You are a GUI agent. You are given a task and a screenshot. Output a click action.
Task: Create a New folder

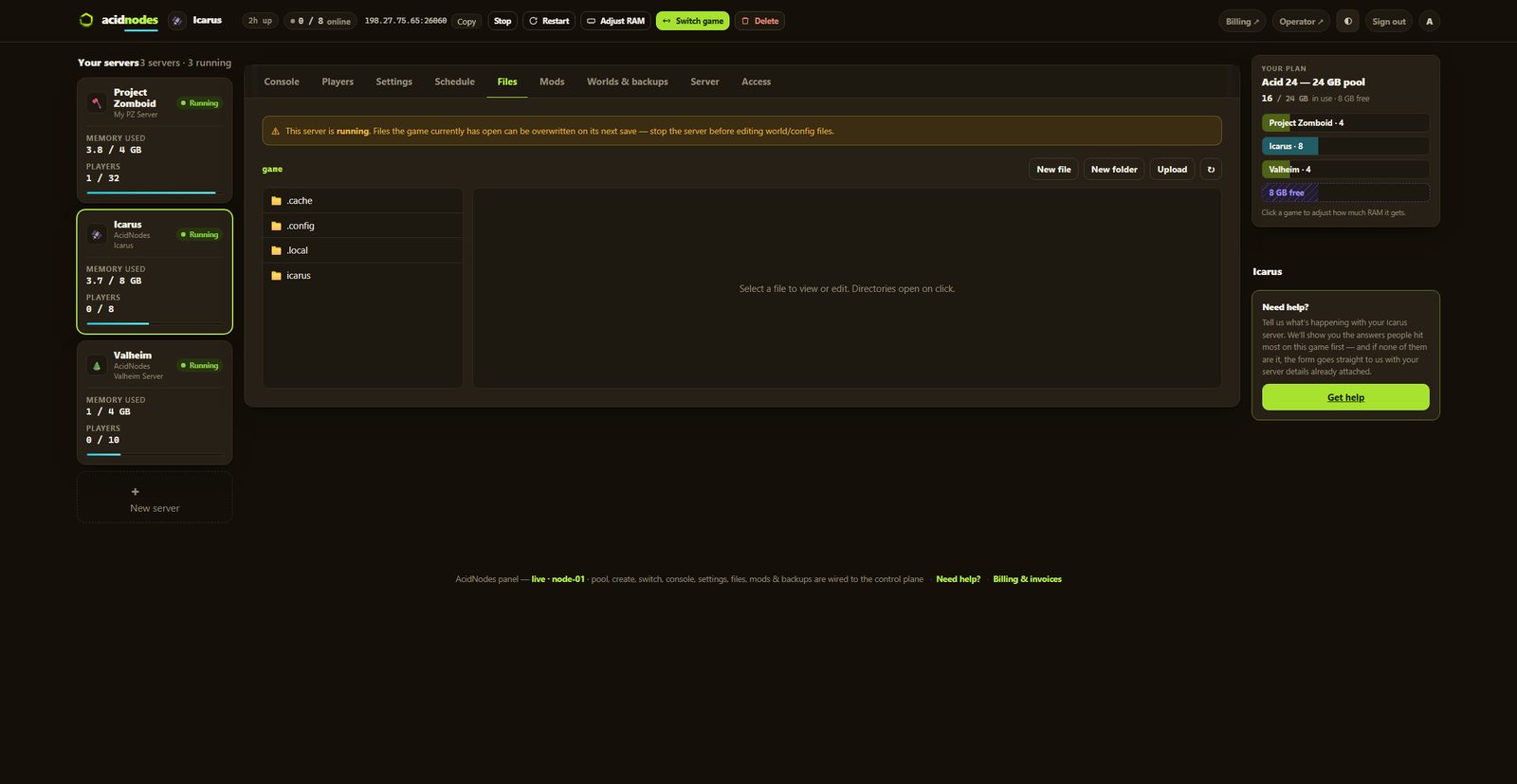point(1114,170)
